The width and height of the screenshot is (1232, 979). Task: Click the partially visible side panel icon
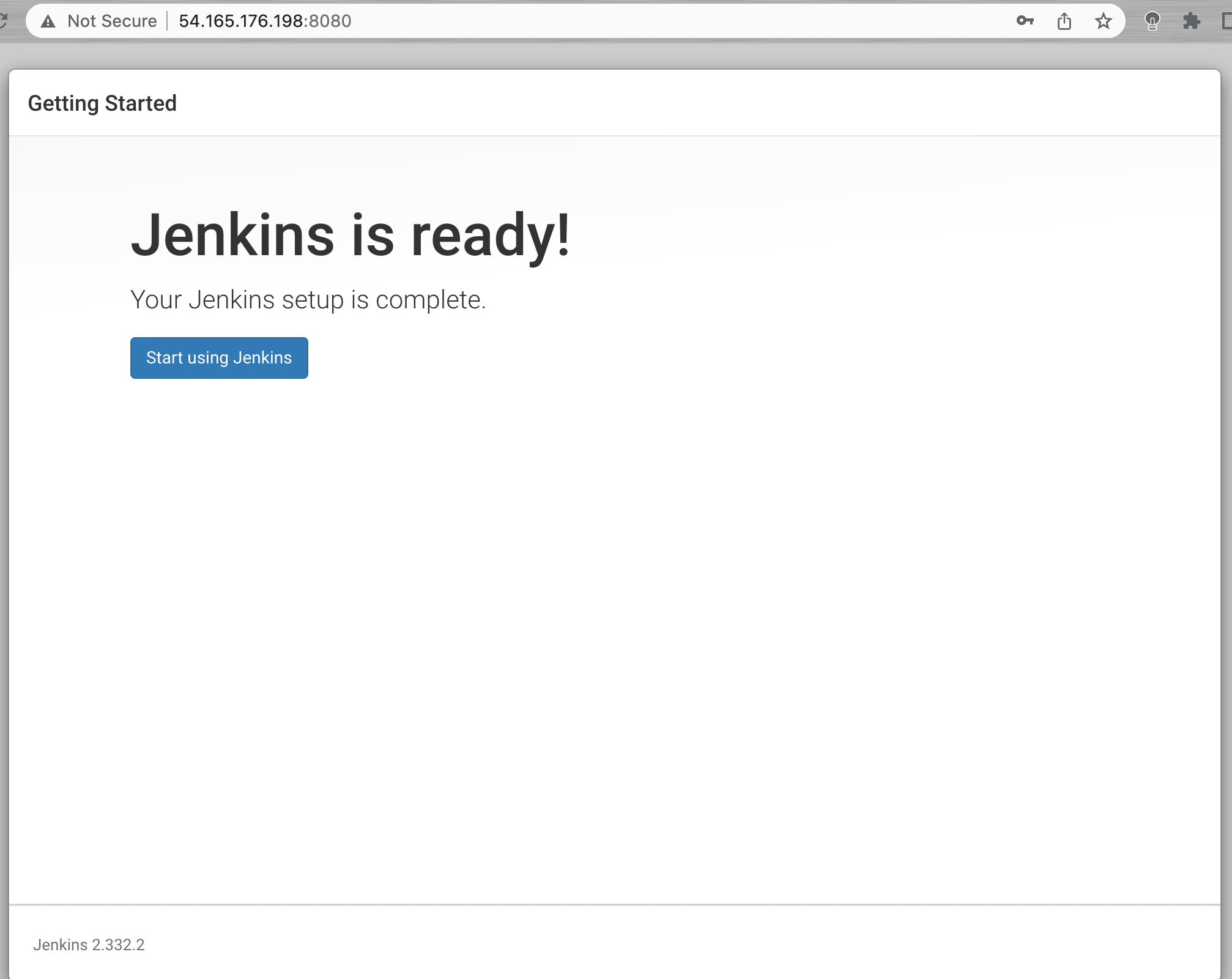[x=1226, y=21]
